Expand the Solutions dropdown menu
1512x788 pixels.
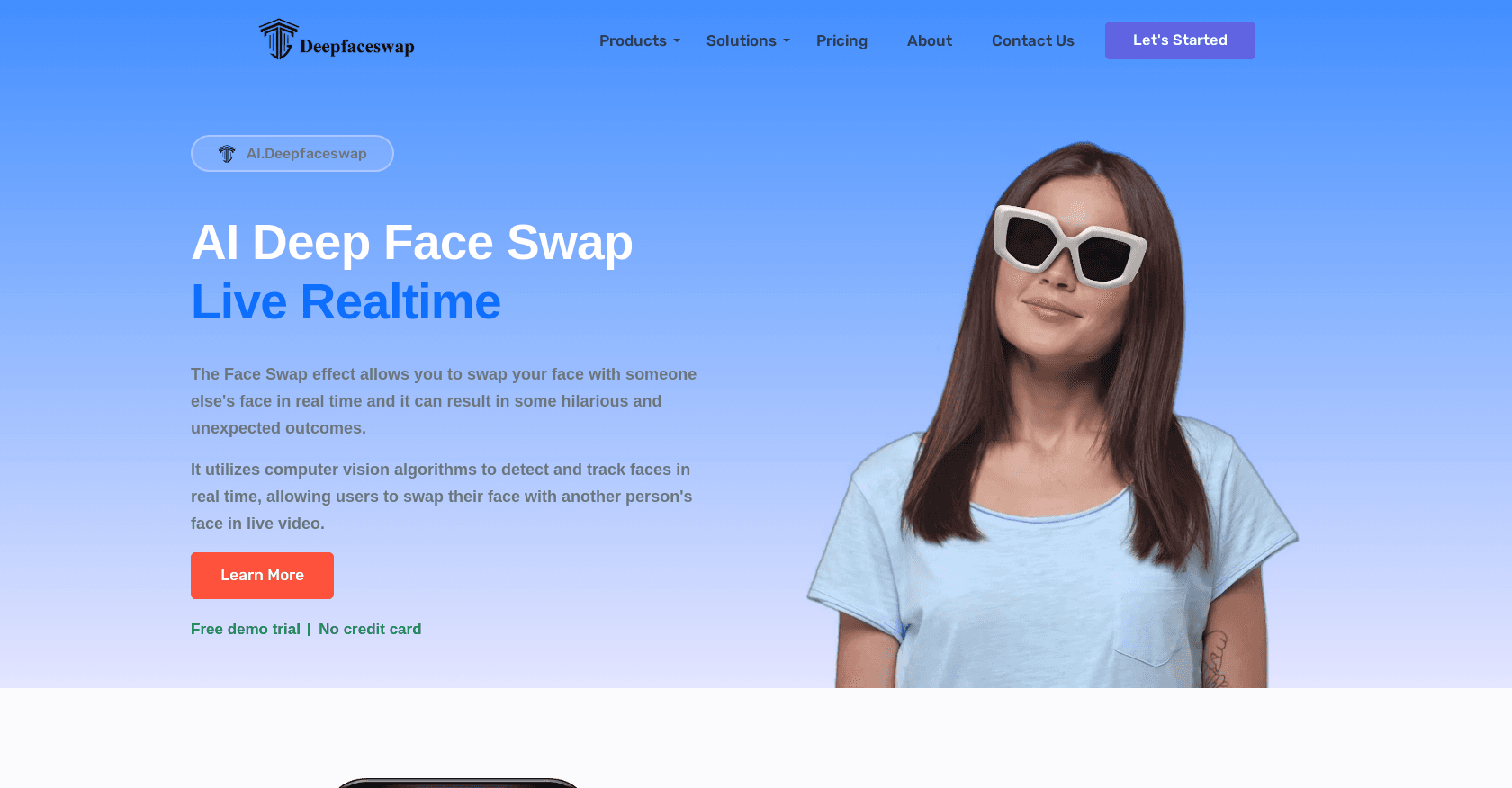748,40
